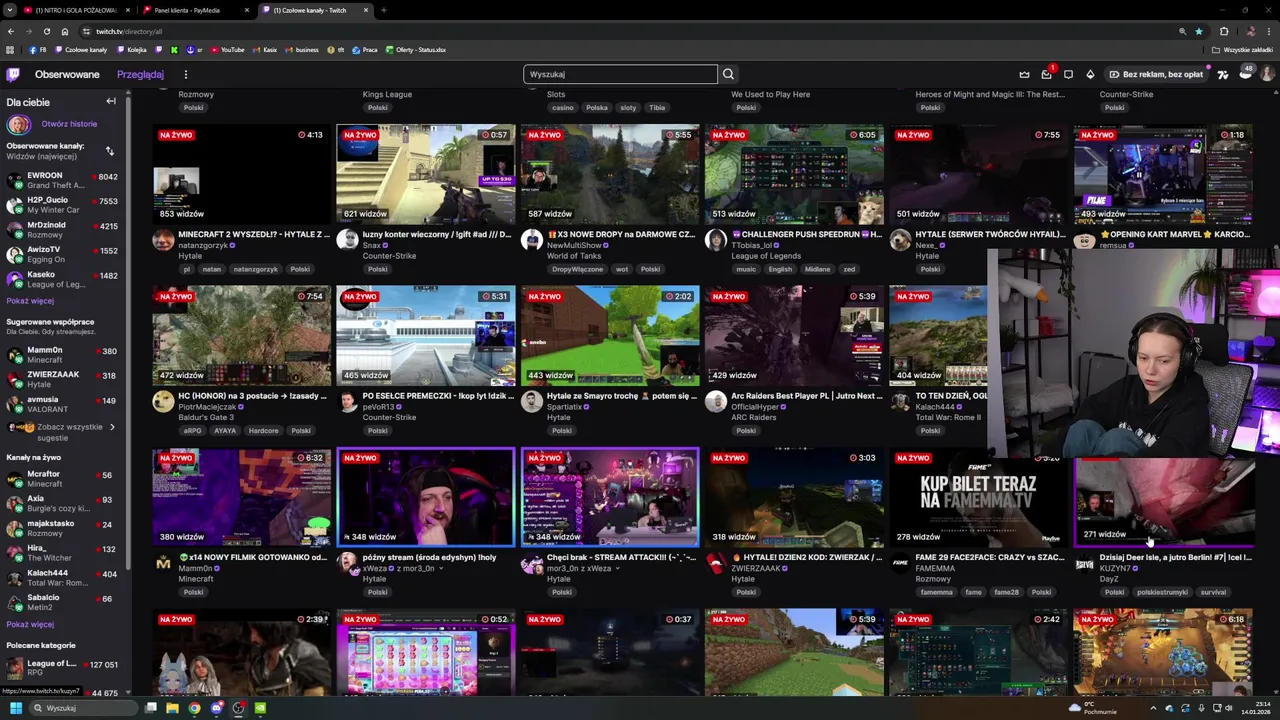Switch to Przeglądaj tab
This screenshot has height=720, width=1280.
(140, 74)
